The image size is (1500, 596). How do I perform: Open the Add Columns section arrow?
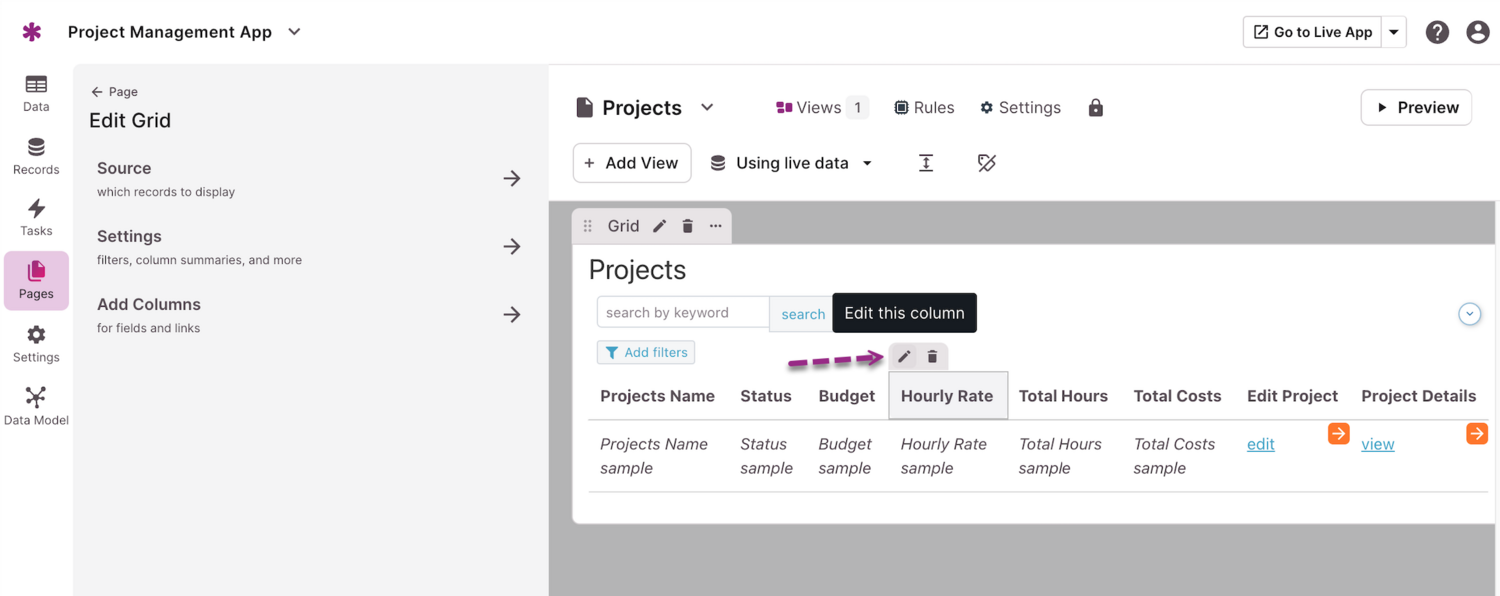512,315
